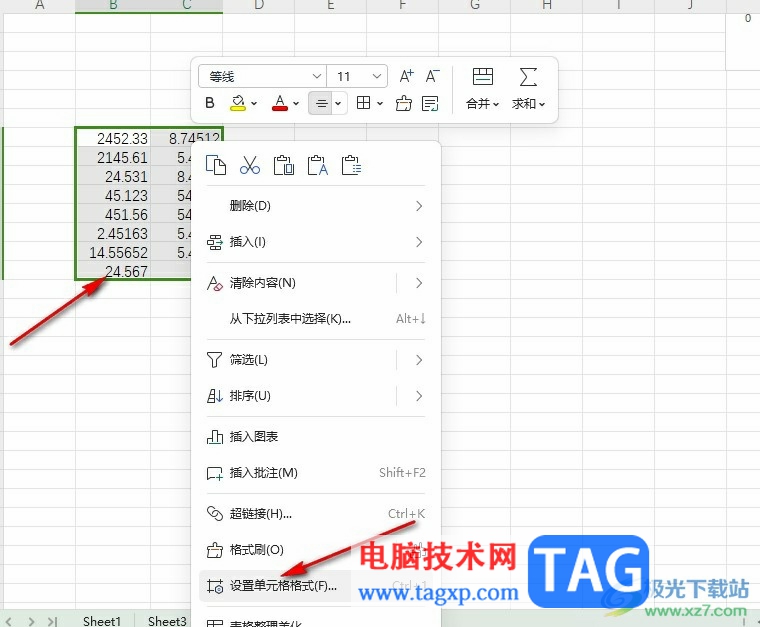
Task: Decrease font size icon
Action: click(432, 76)
